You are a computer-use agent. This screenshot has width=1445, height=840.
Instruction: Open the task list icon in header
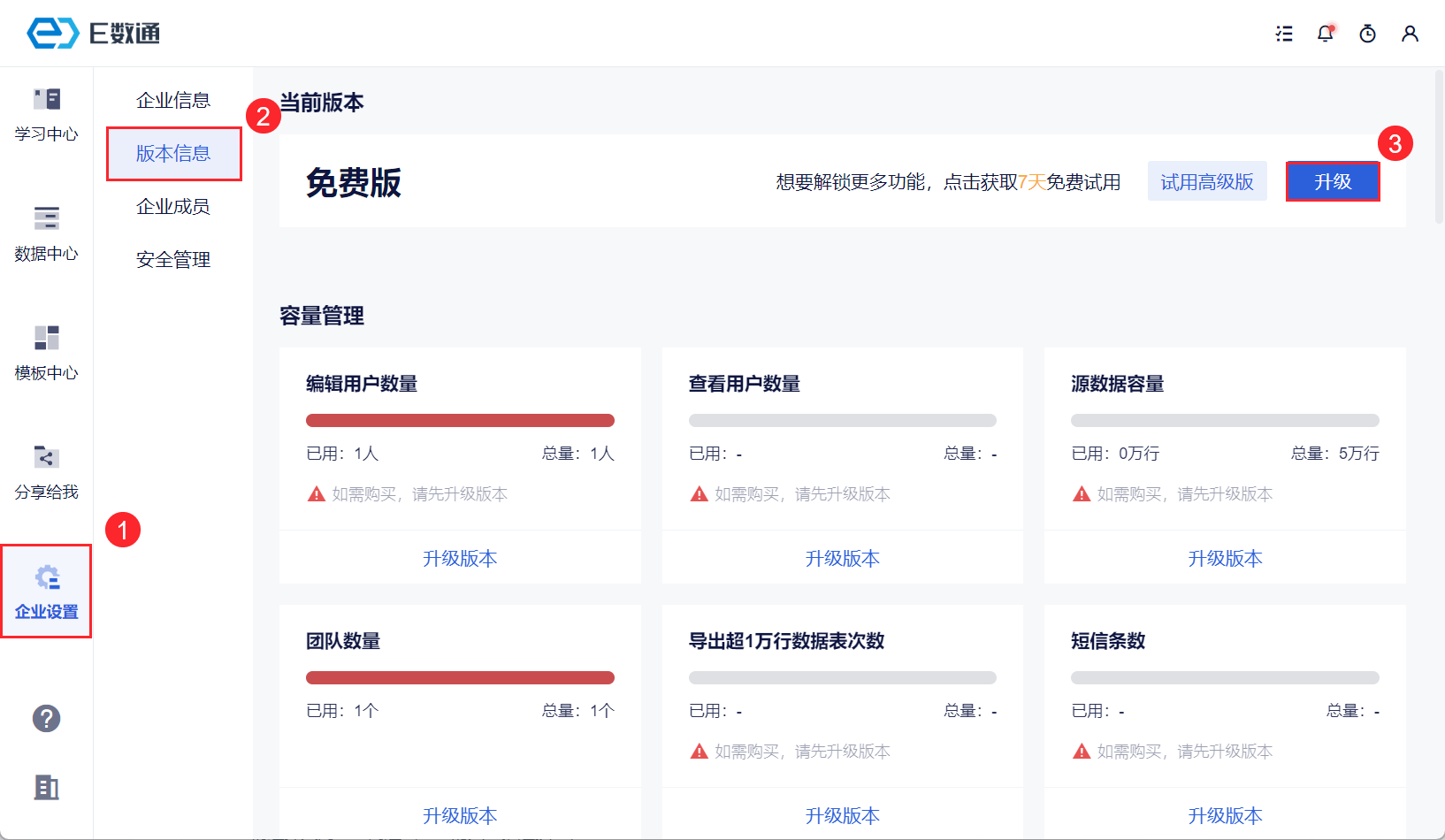(x=1284, y=34)
